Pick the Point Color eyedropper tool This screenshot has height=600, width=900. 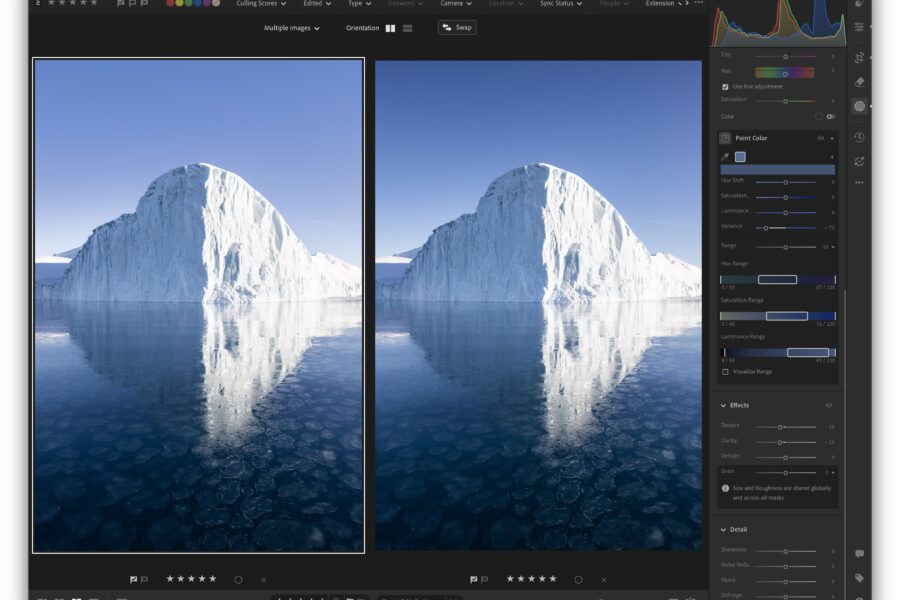tap(726, 157)
